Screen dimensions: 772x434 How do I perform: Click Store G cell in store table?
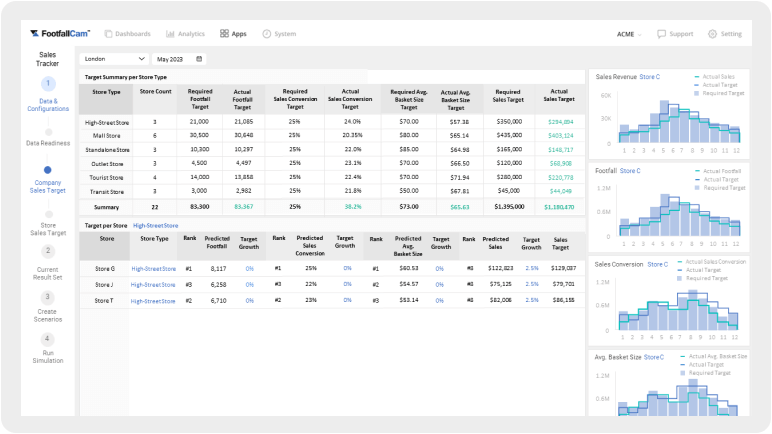[105, 269]
